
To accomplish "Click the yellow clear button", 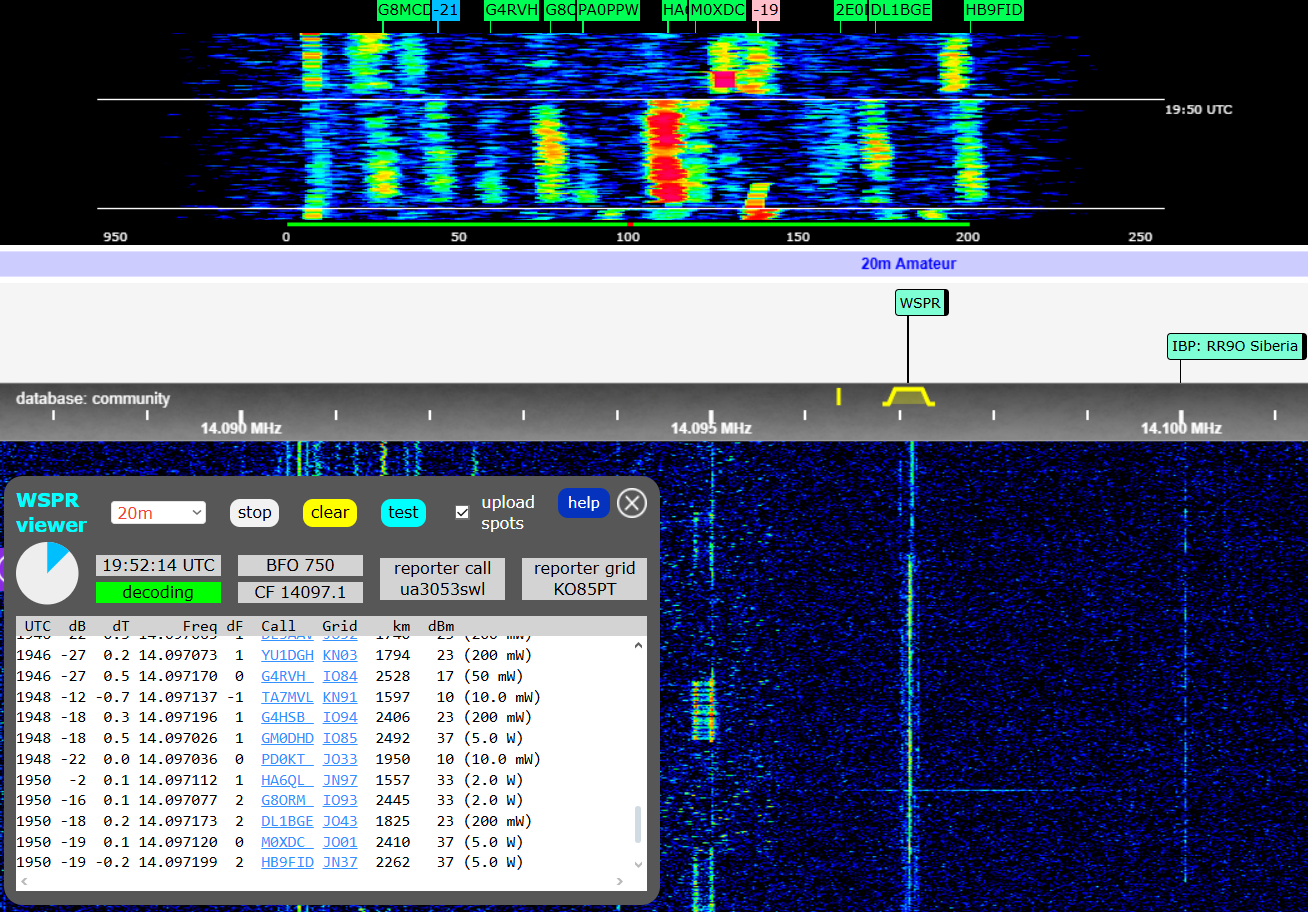I will 330,511.
